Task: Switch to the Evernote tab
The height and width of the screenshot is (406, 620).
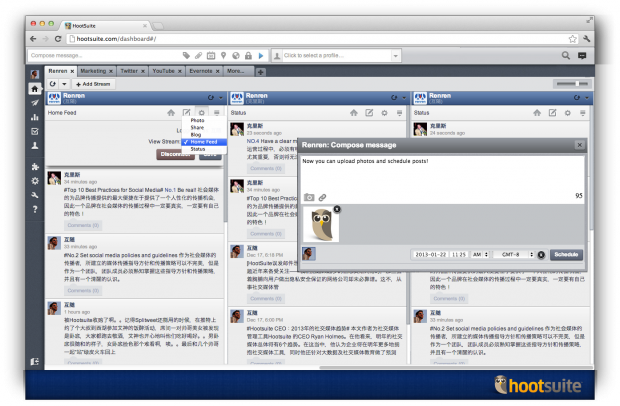Action: [x=200, y=71]
